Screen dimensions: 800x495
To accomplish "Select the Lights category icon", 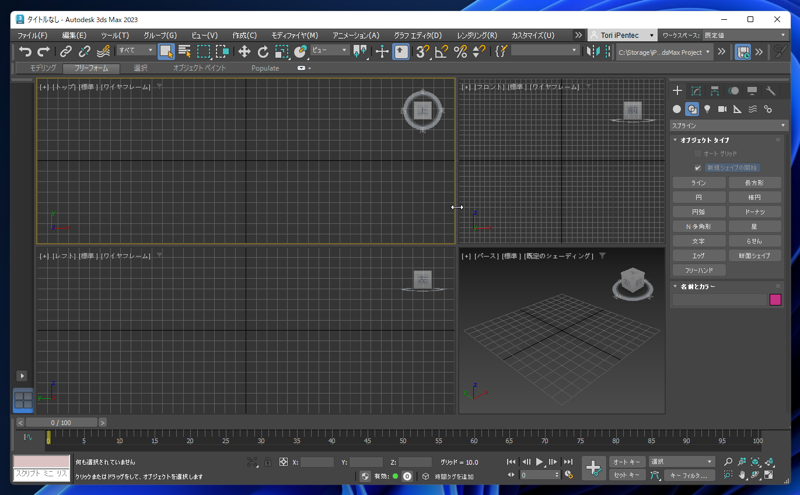I will [x=707, y=109].
